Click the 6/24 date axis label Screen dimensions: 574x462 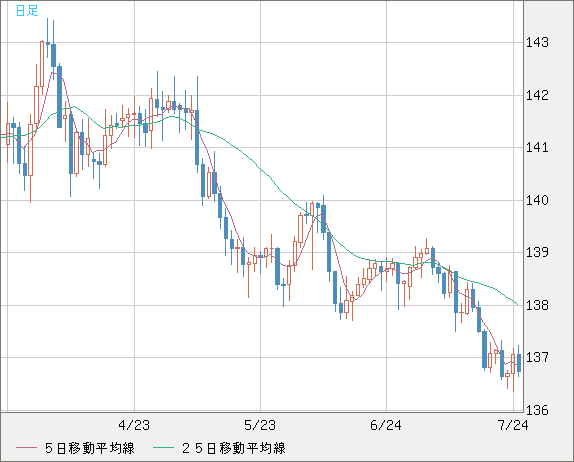click(x=386, y=425)
